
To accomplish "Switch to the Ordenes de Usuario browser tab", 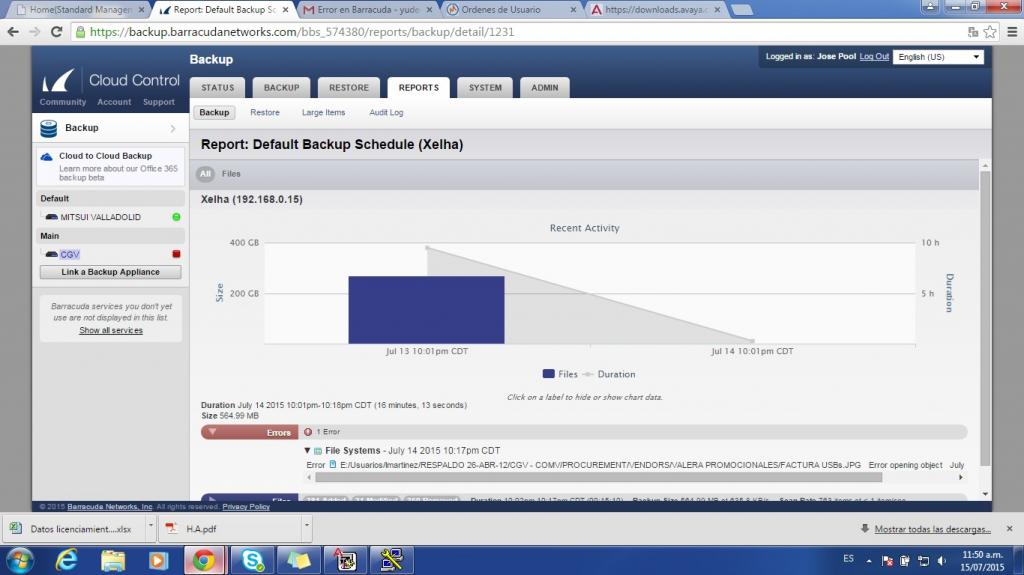I will 511,10.
